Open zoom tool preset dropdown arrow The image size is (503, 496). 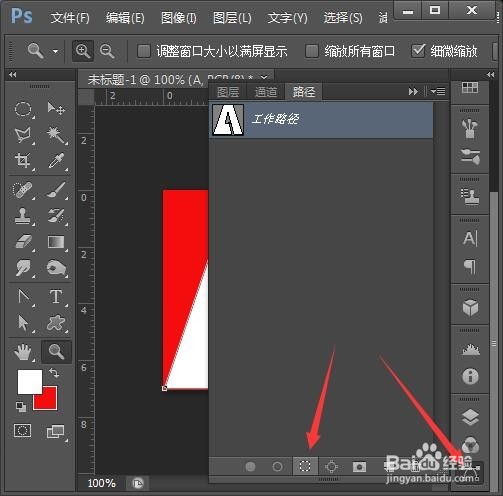(55, 51)
